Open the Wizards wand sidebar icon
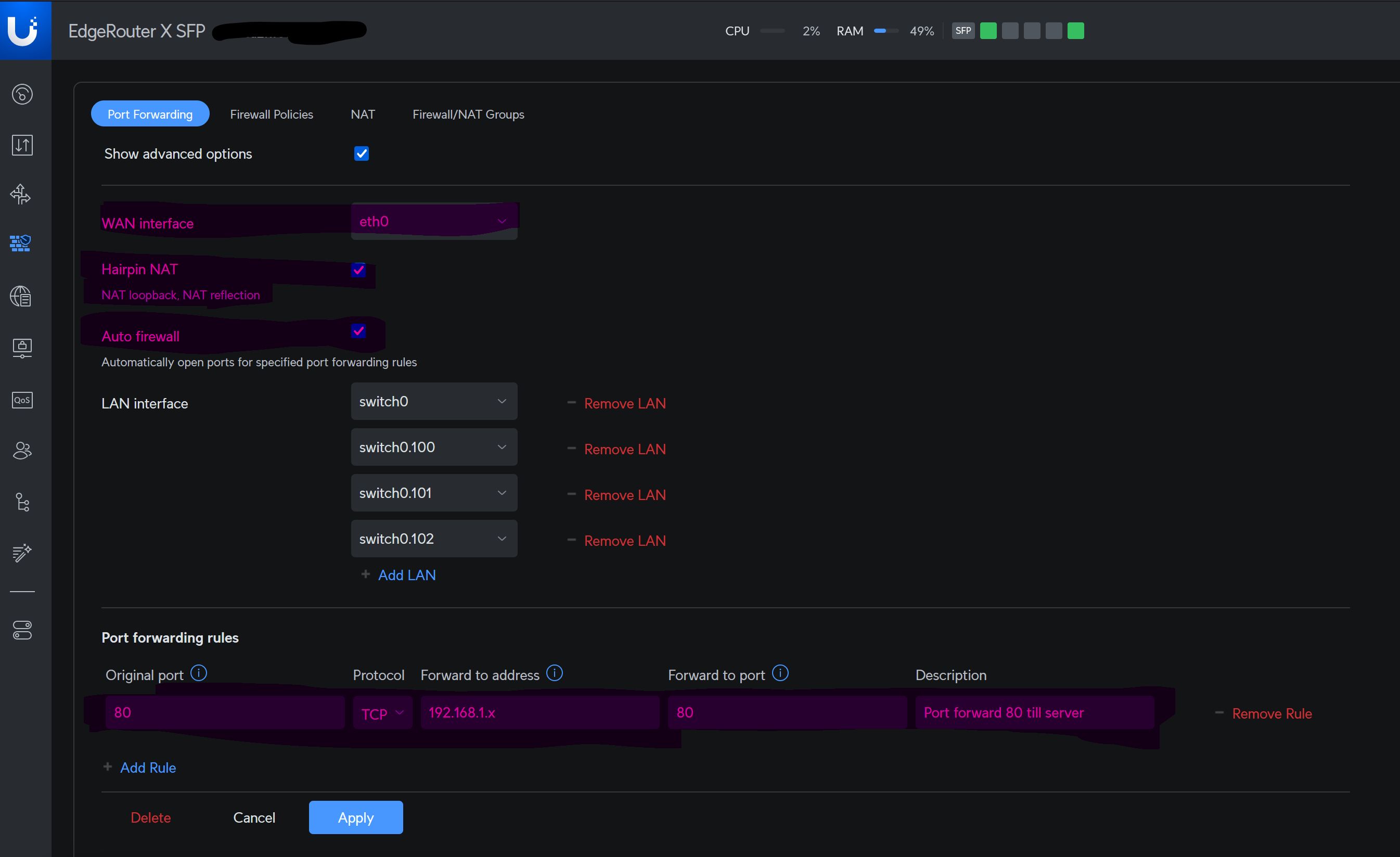1400x857 pixels. pos(22,553)
